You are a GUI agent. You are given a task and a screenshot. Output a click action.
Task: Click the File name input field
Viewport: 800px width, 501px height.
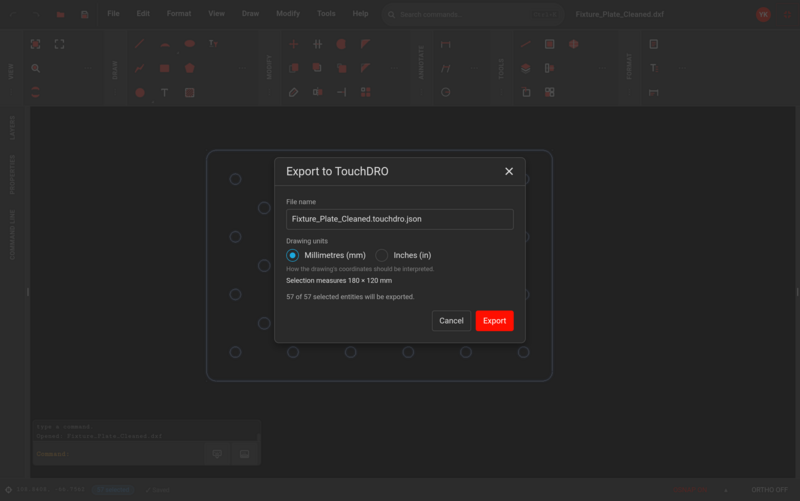point(399,219)
